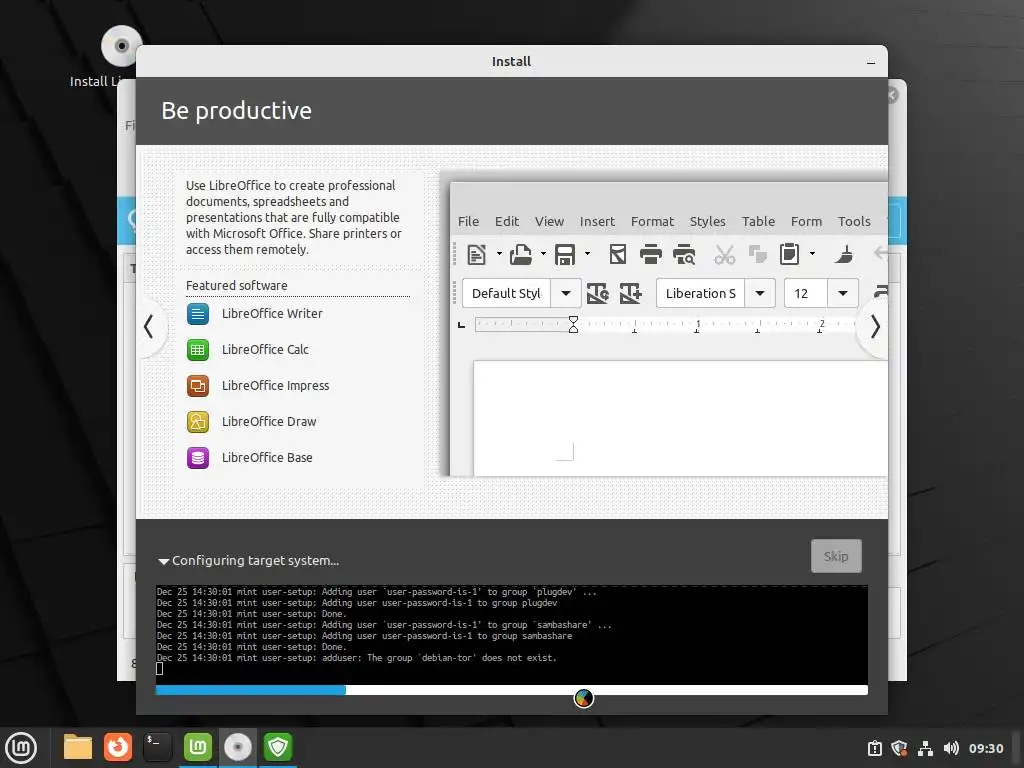The height and width of the screenshot is (768, 1024).
Task: Click the LibreOffice Impress icon
Action: 198,386
